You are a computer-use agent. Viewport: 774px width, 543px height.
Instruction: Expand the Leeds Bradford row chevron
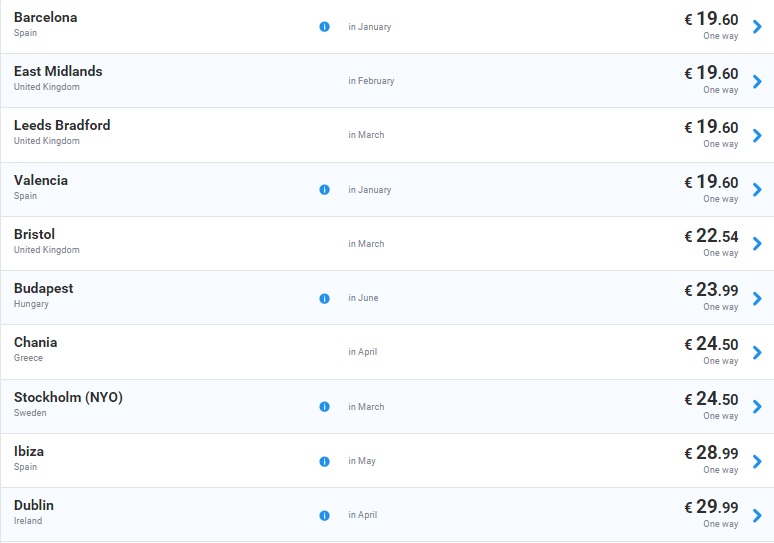click(757, 135)
